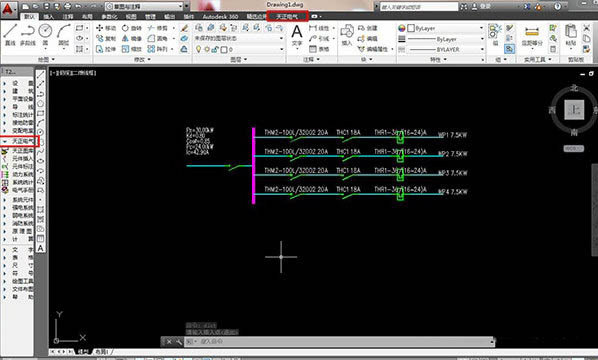The width and height of the screenshot is (598, 360).
Task: Click the color wheel swatch in Properties
Action: point(401,28)
